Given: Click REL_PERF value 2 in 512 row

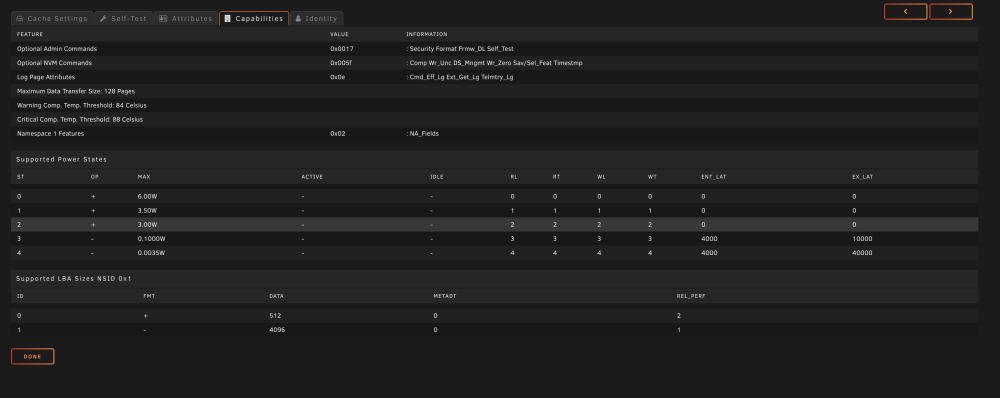Looking at the screenshot, I should (x=679, y=316).
